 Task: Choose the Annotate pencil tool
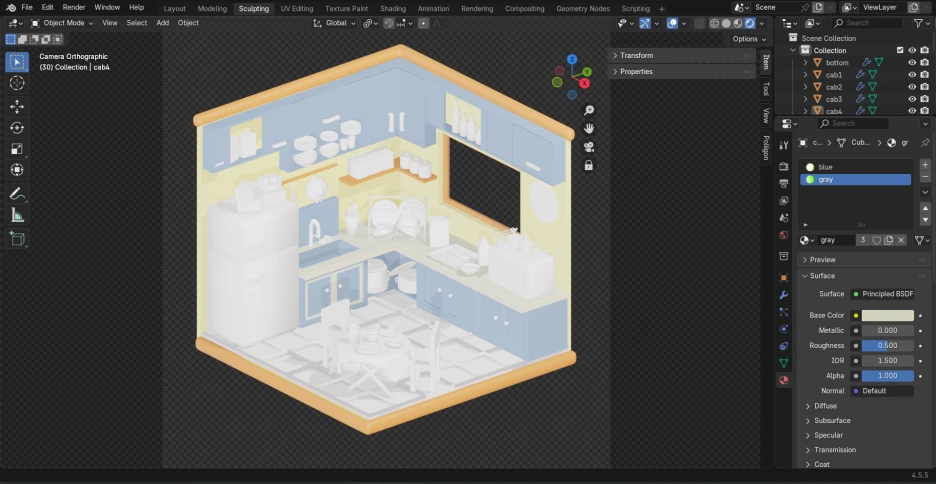click(17, 193)
